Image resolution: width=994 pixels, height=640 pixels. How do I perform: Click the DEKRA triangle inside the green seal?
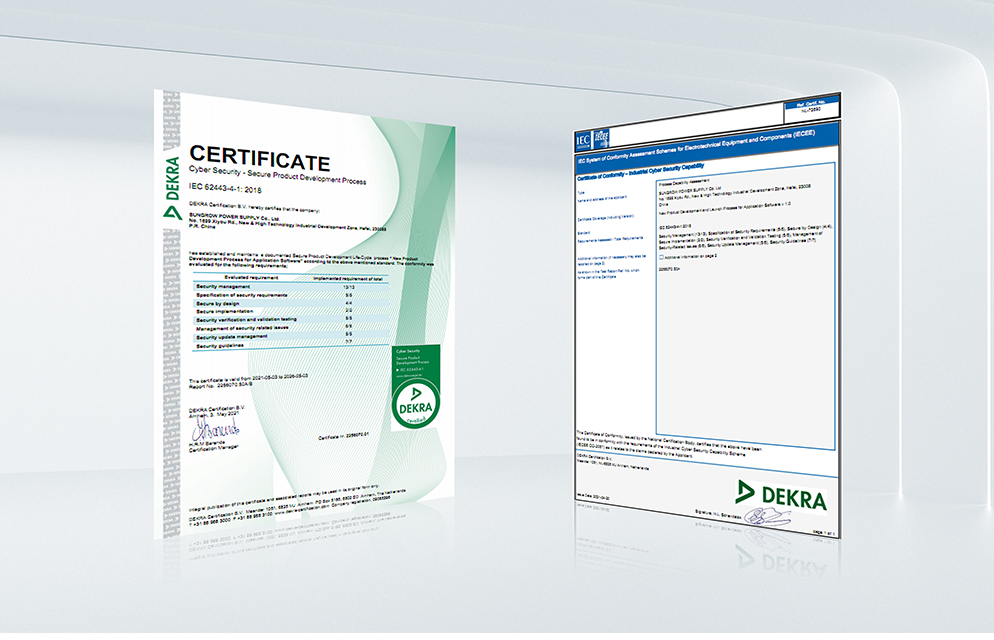416,394
